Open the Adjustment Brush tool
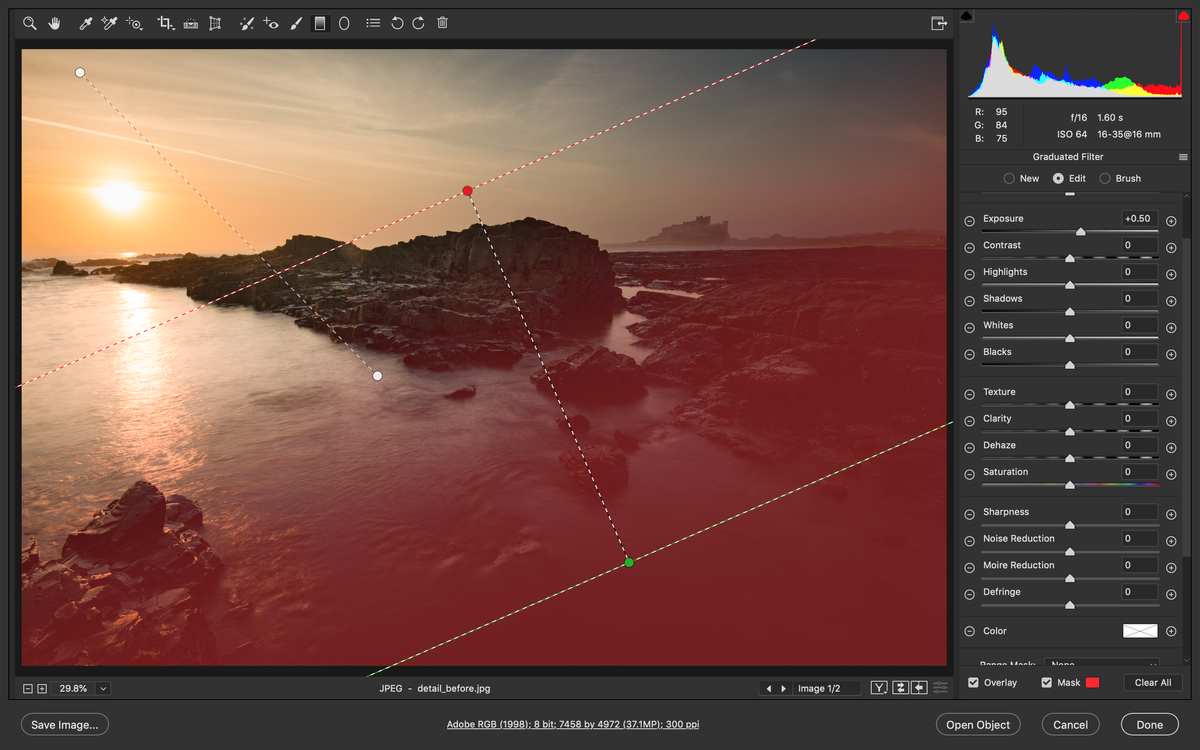This screenshot has height=750, width=1200. pos(295,22)
